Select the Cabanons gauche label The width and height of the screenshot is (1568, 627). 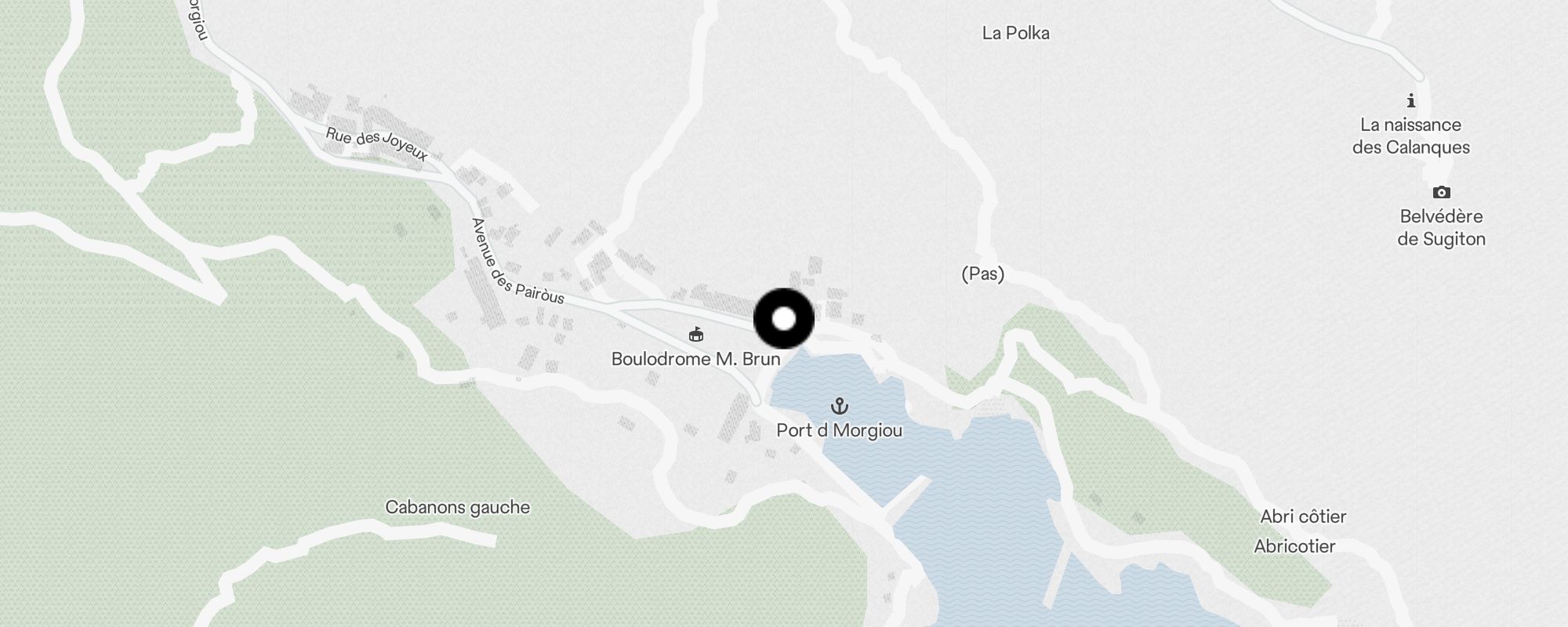[458, 507]
